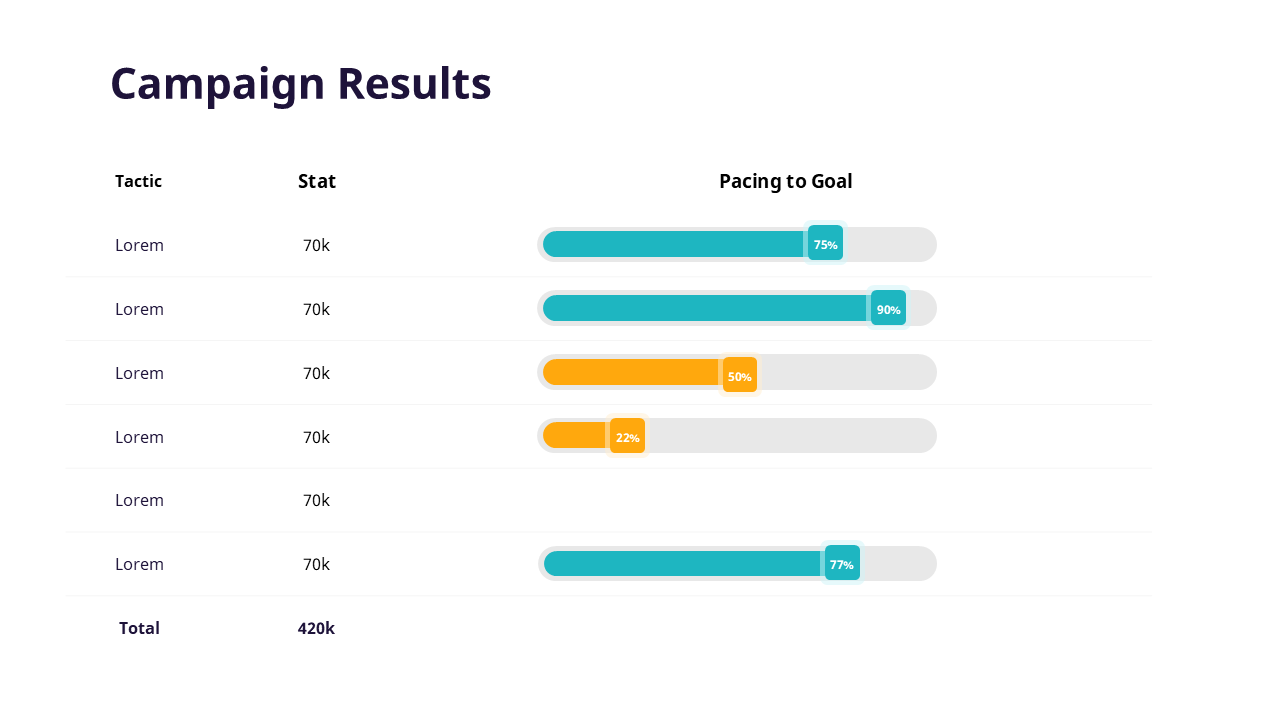The image size is (1280, 720).
Task: Select the 420k total value
Action: coord(316,628)
